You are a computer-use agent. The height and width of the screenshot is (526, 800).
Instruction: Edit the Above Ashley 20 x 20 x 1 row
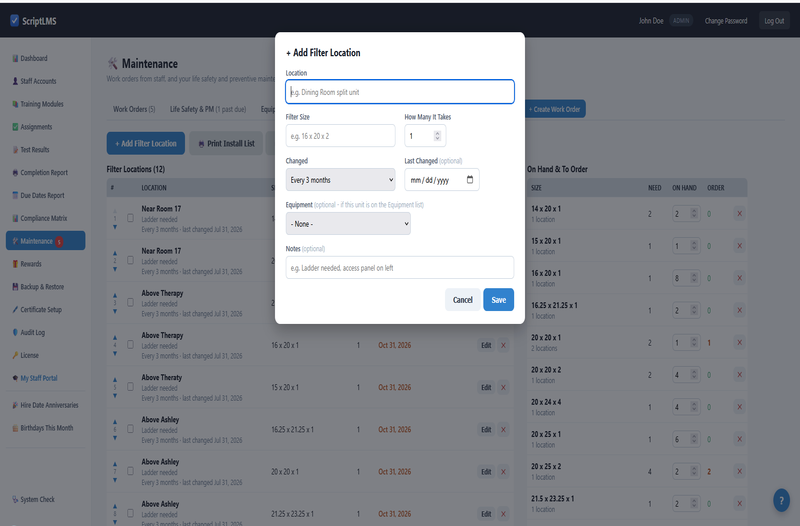(486, 471)
